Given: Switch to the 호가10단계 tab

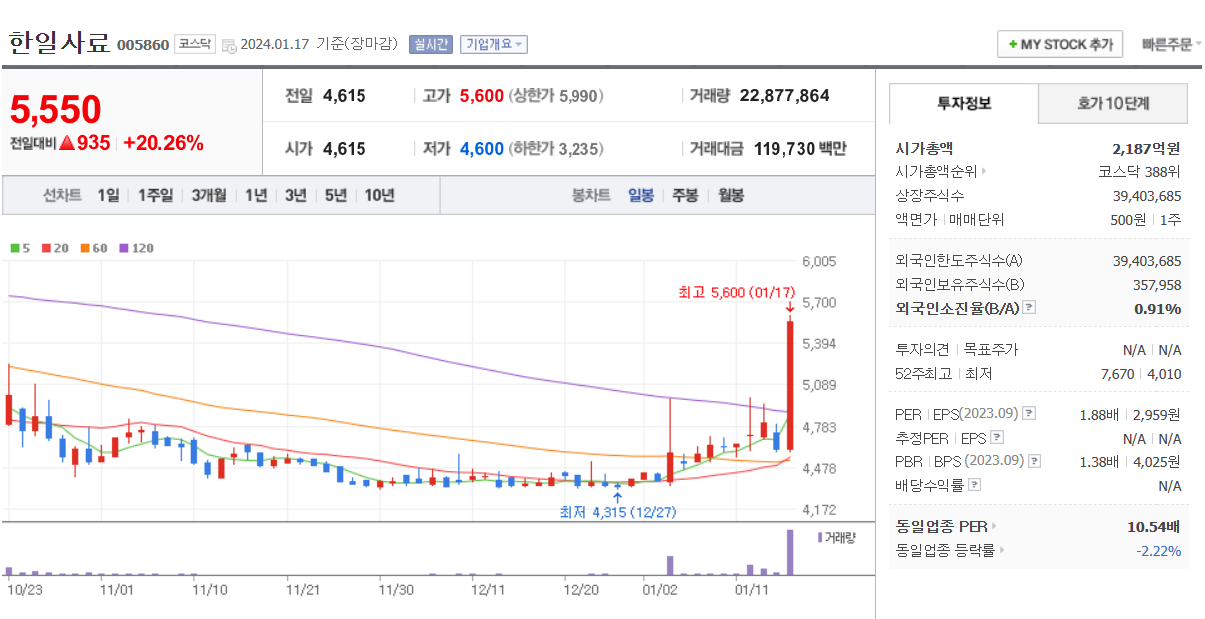Looking at the screenshot, I should click(x=1113, y=103).
